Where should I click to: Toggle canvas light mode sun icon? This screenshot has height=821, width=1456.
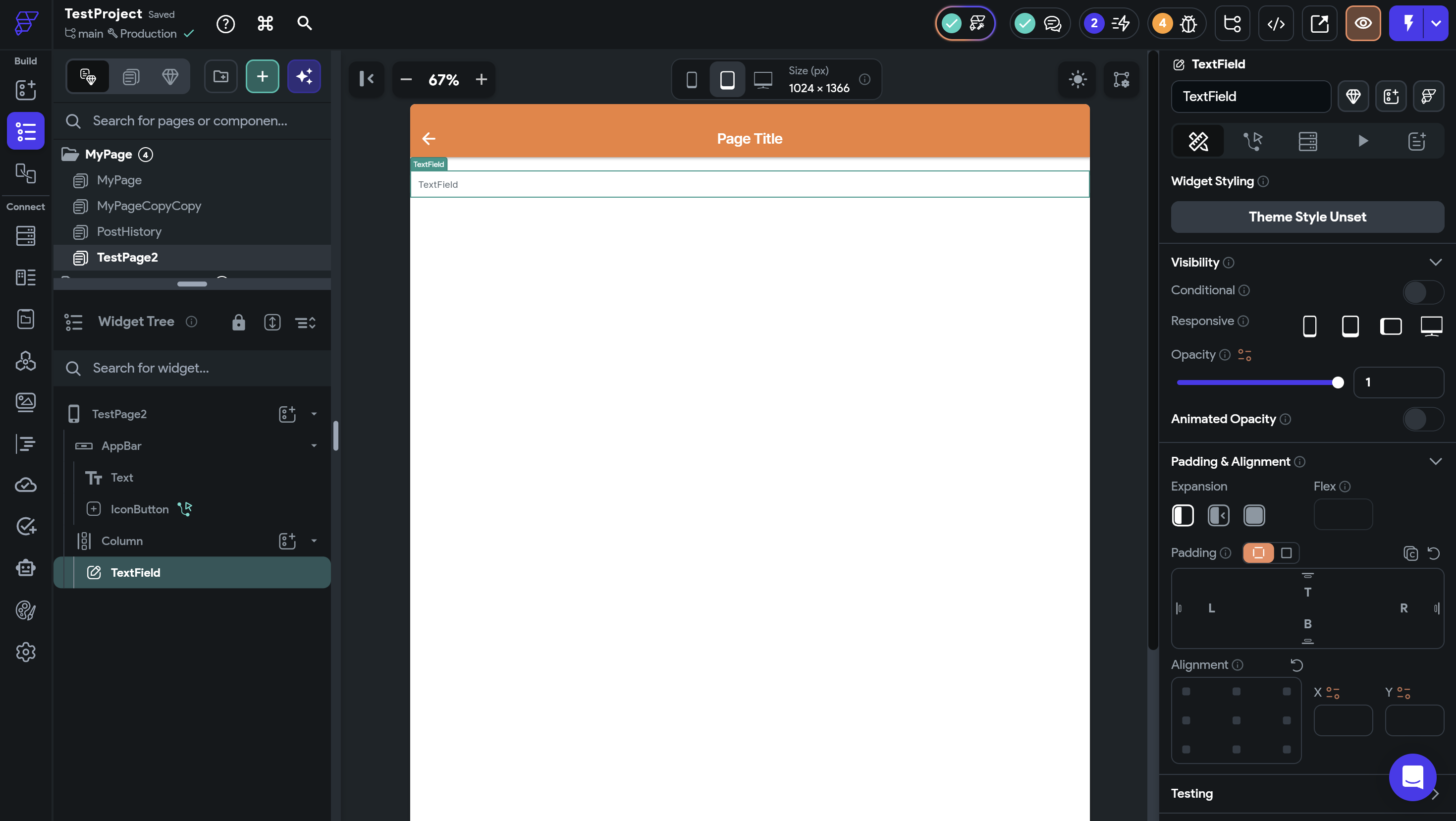coord(1078,79)
